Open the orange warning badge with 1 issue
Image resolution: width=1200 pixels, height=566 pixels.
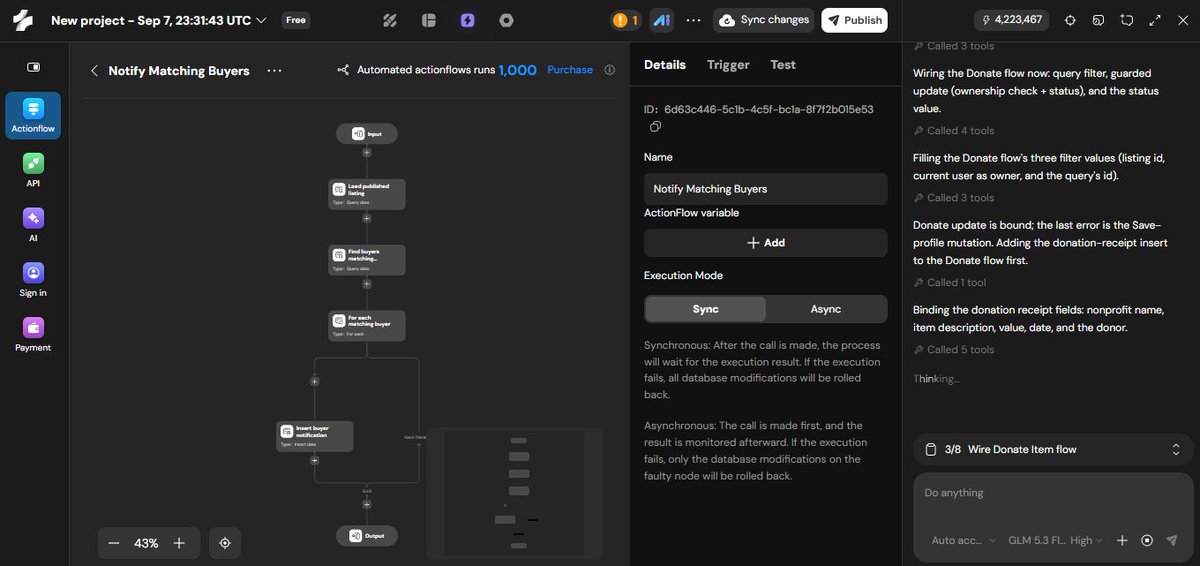click(x=625, y=20)
